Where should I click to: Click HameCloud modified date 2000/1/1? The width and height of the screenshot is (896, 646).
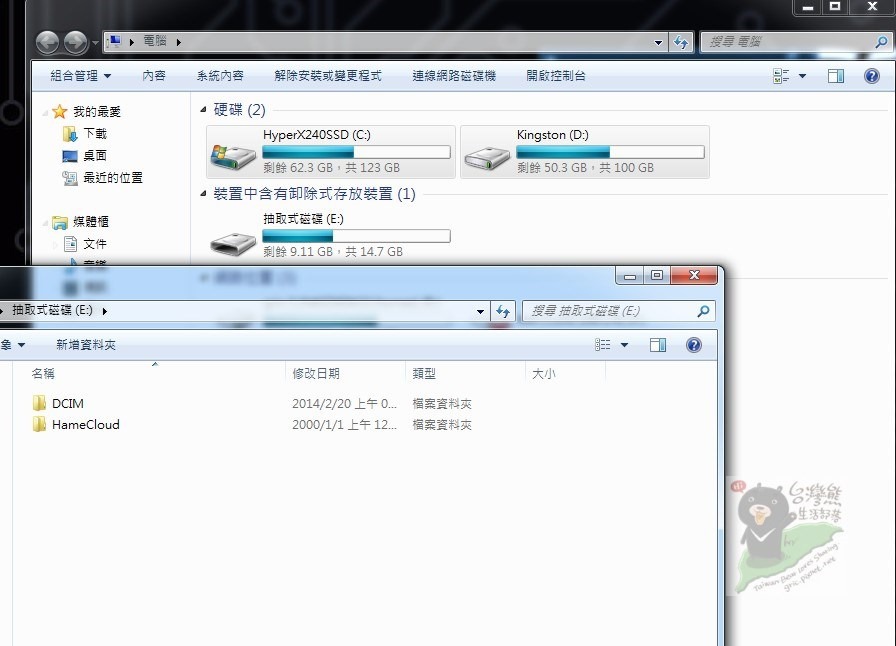pyautogui.click(x=344, y=425)
